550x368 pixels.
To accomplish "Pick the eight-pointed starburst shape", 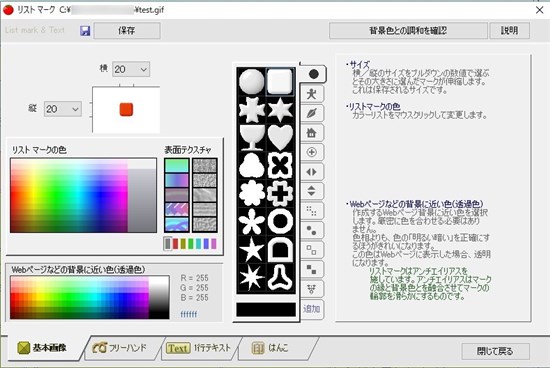I will point(251,277).
